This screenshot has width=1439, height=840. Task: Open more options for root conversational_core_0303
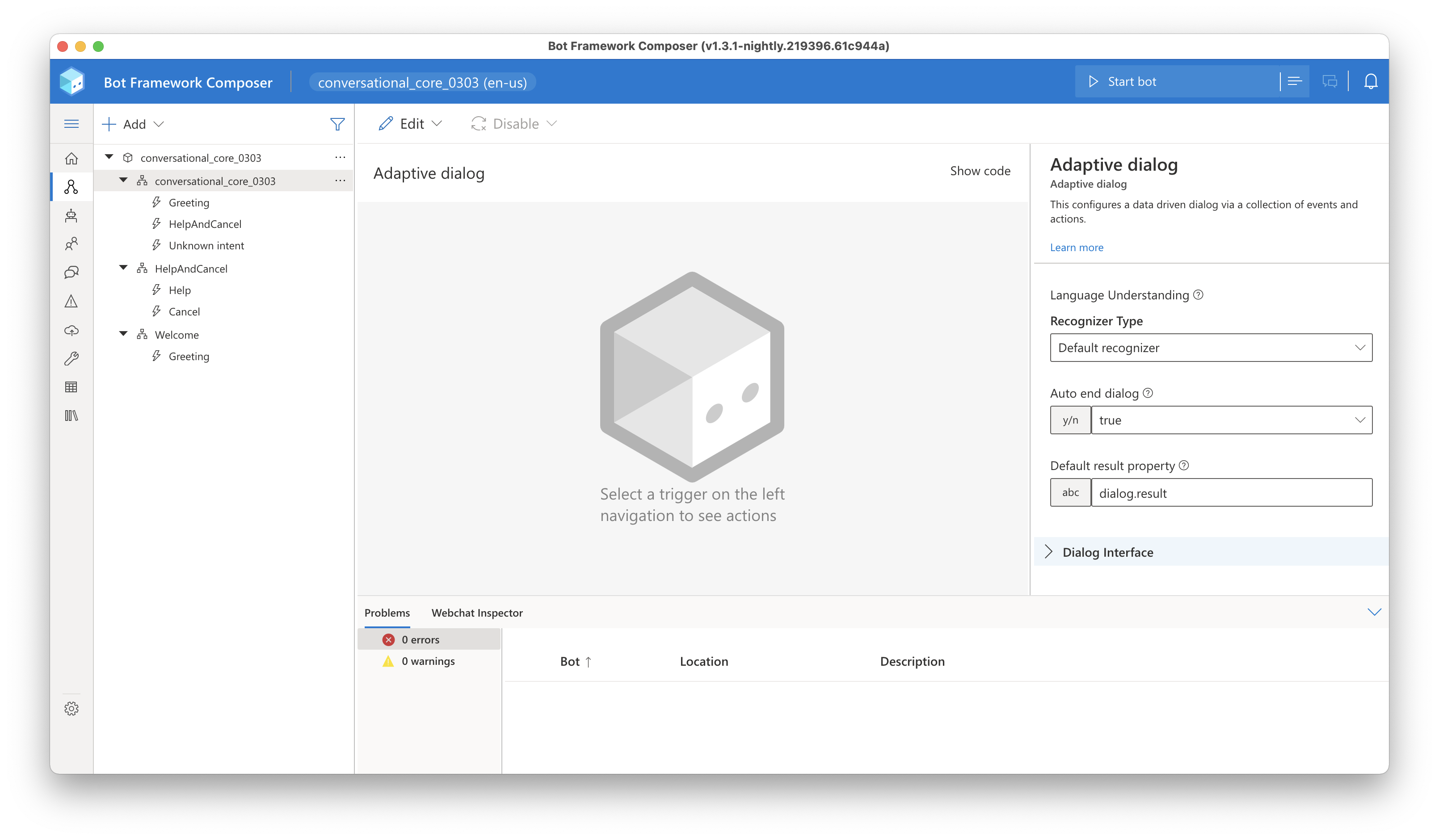[340, 157]
